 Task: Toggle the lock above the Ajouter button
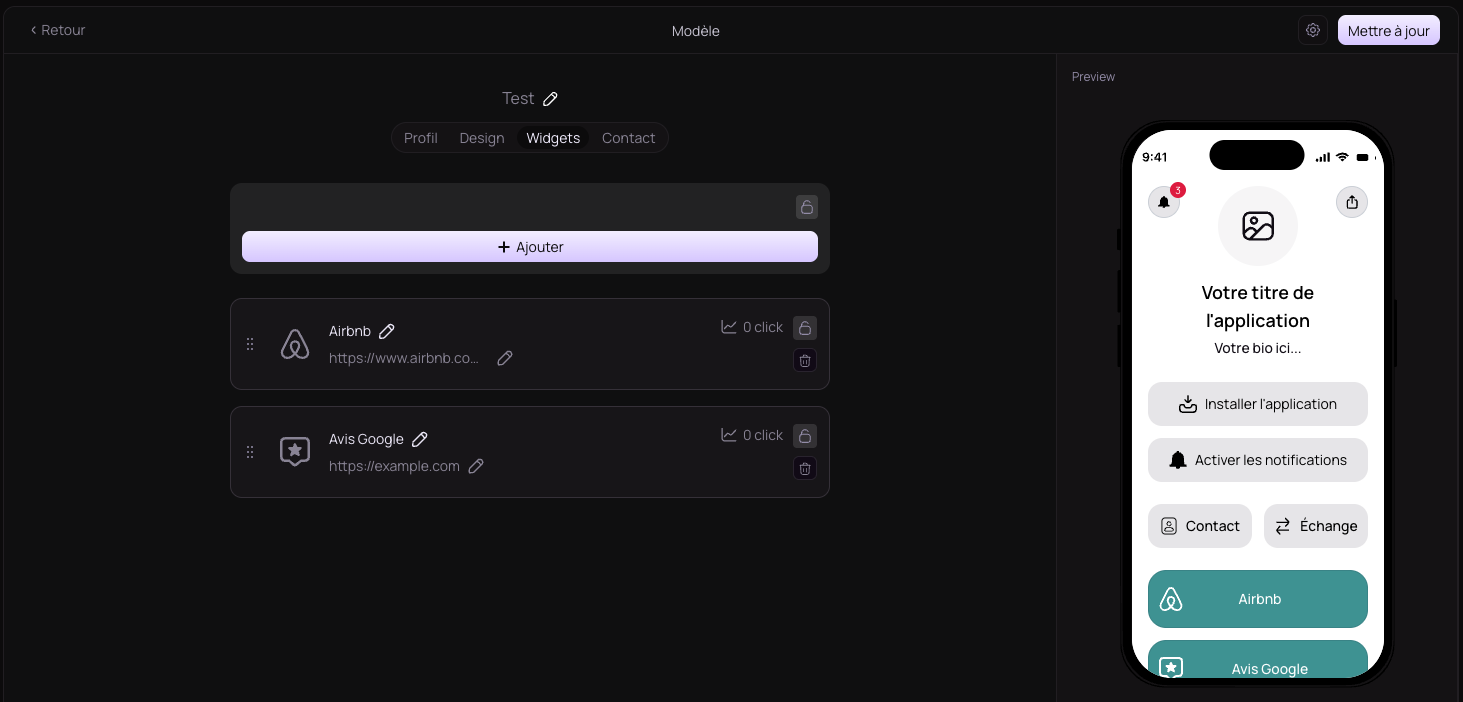(x=806, y=207)
